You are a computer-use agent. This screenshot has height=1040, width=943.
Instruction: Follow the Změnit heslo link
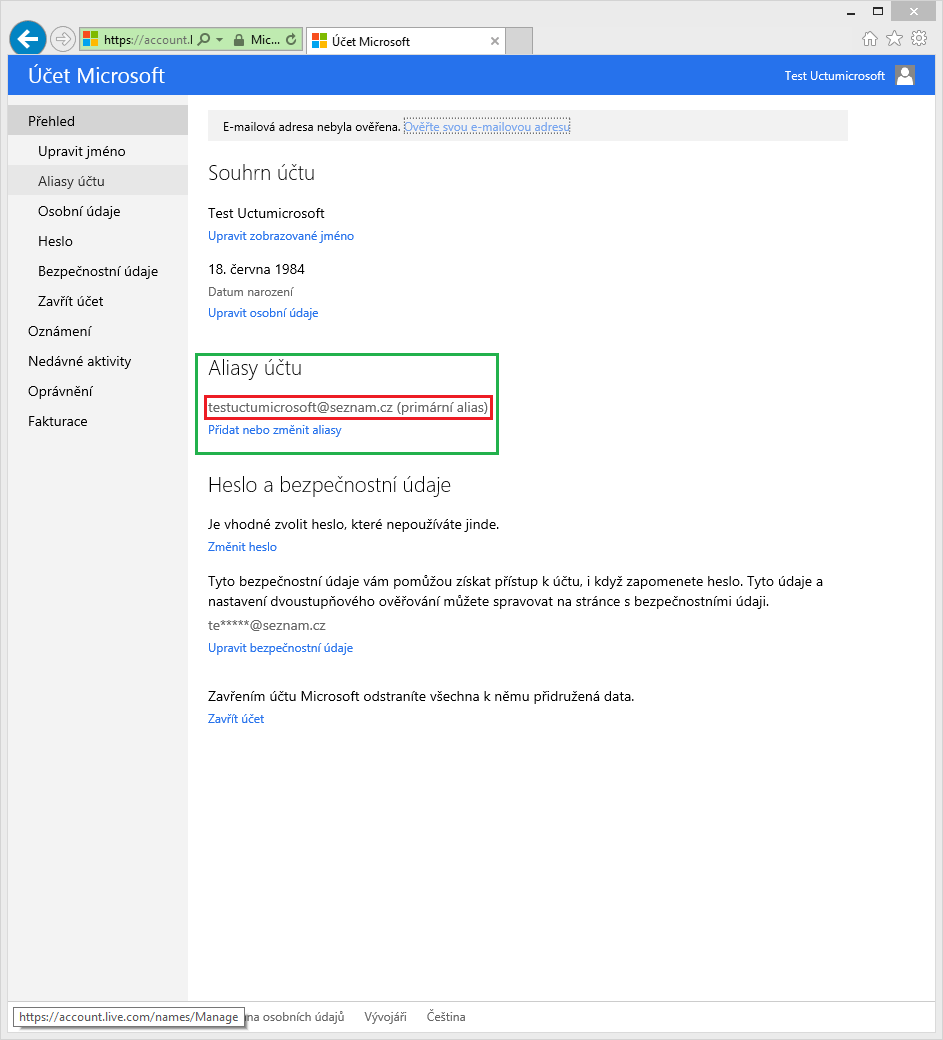242,547
